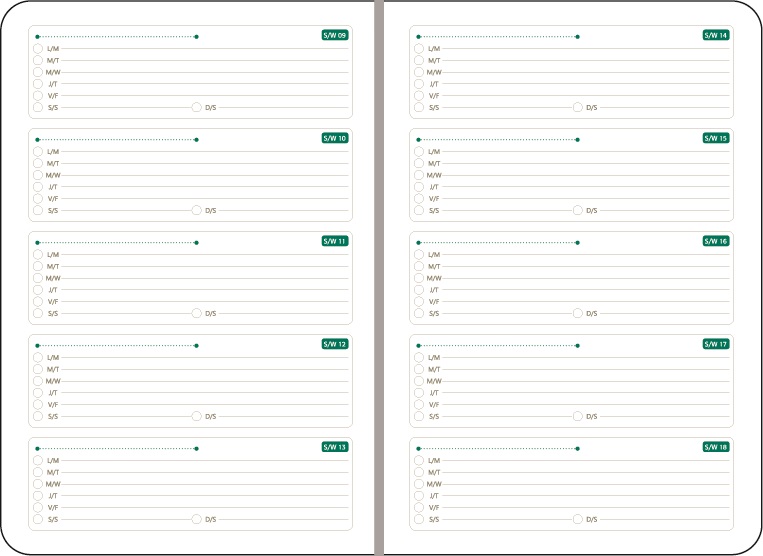Viewport: 763px width, 556px height.
Task: Click the dotted date line in week S/W 09
Action: tap(117, 36)
